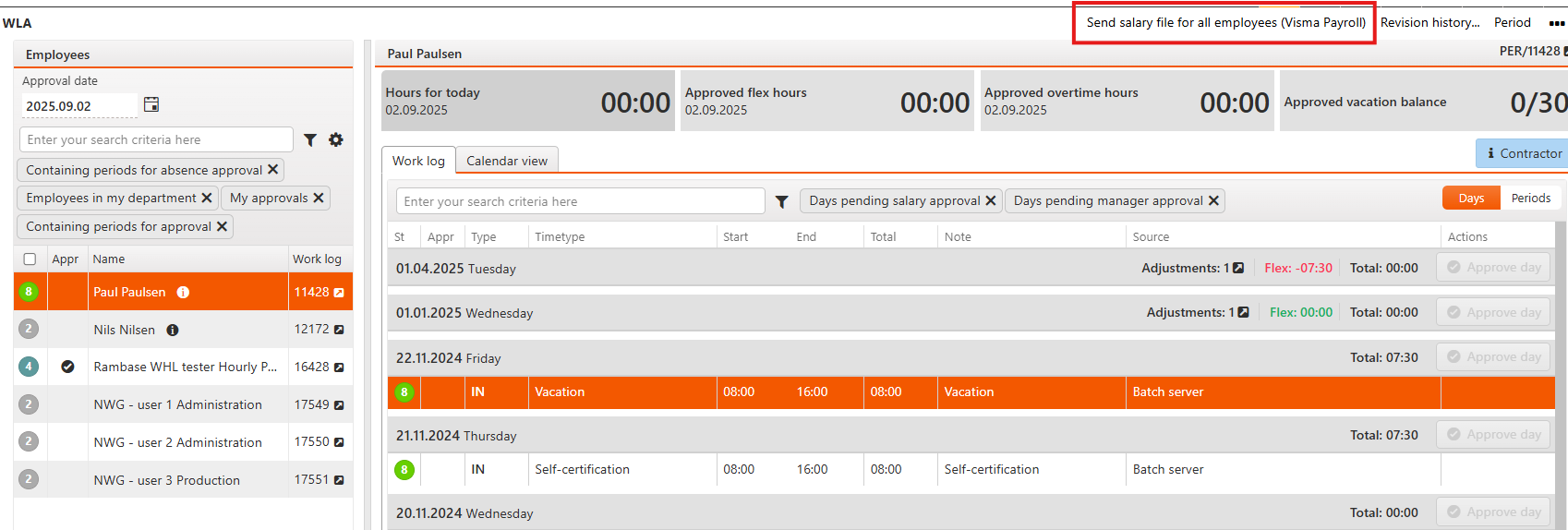Remove 'Days pending salary approval' filter
The height and width of the screenshot is (530, 1568).
click(991, 200)
